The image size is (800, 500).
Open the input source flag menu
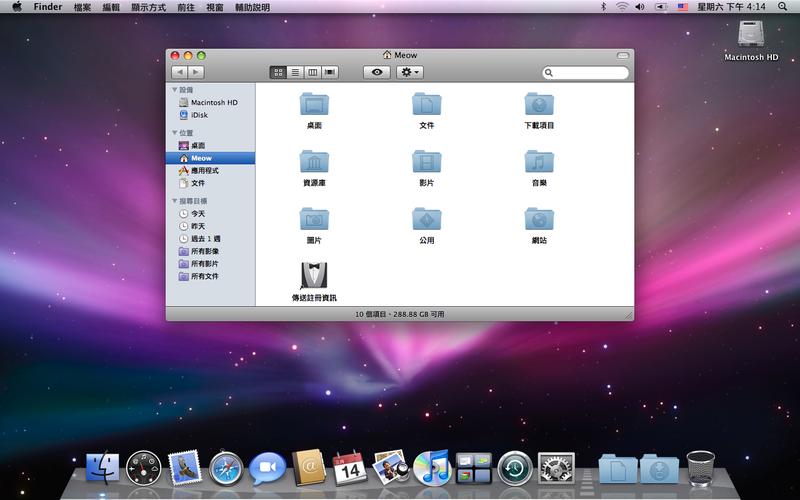[x=683, y=7]
